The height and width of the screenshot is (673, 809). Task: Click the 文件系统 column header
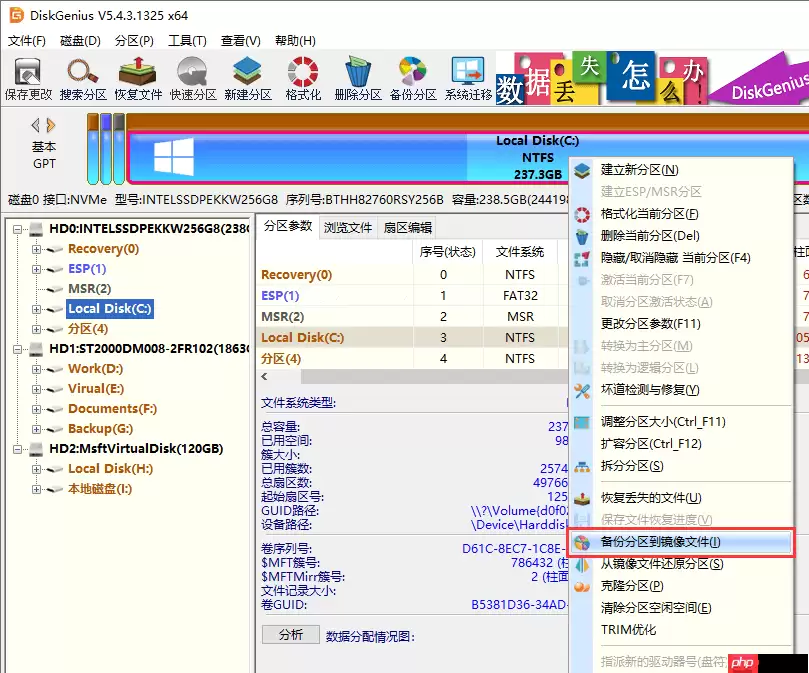point(520,252)
